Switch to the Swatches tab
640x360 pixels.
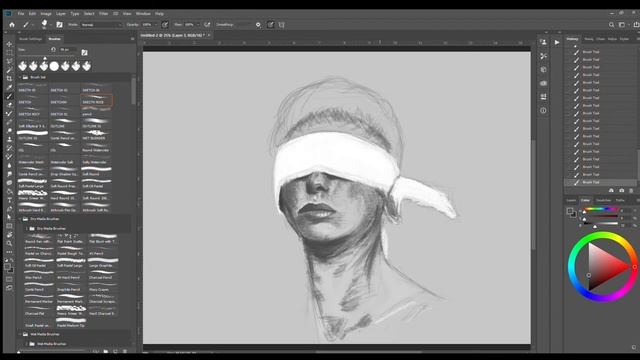(x=603, y=200)
